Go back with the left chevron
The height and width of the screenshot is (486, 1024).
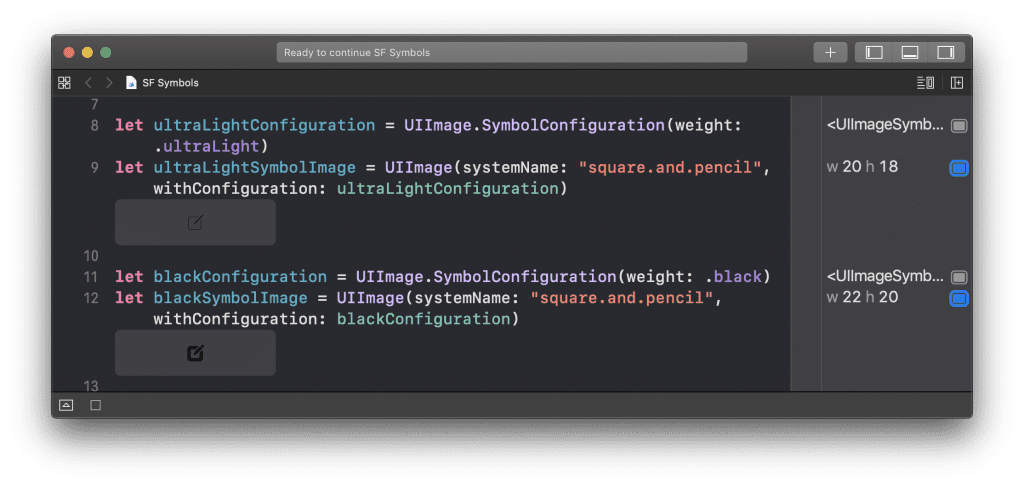coord(89,83)
